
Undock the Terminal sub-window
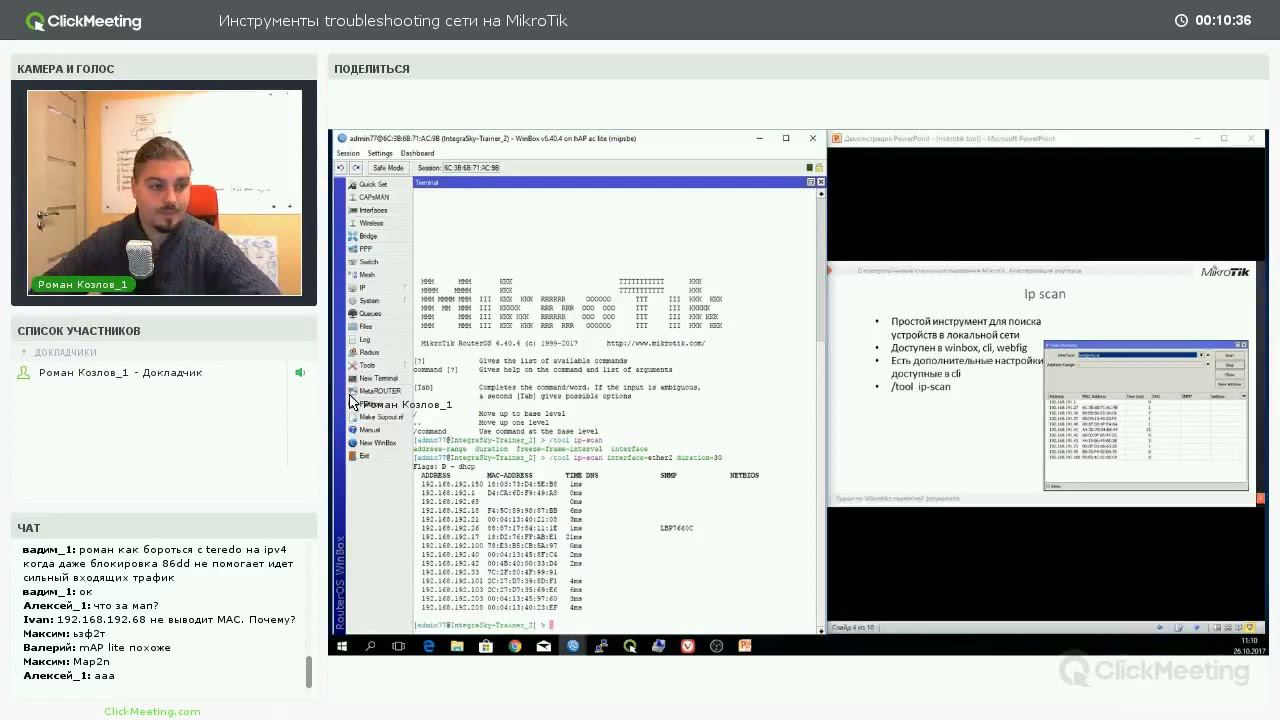pos(811,182)
